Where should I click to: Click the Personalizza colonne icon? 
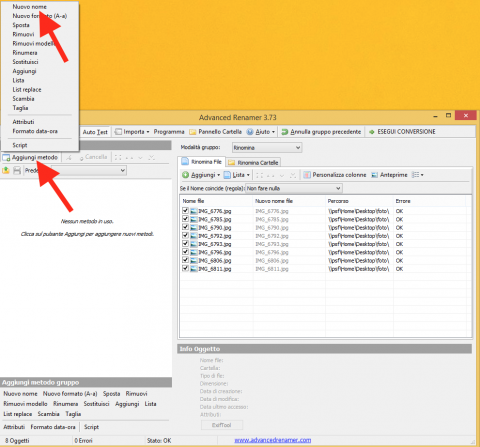[x=307, y=175]
